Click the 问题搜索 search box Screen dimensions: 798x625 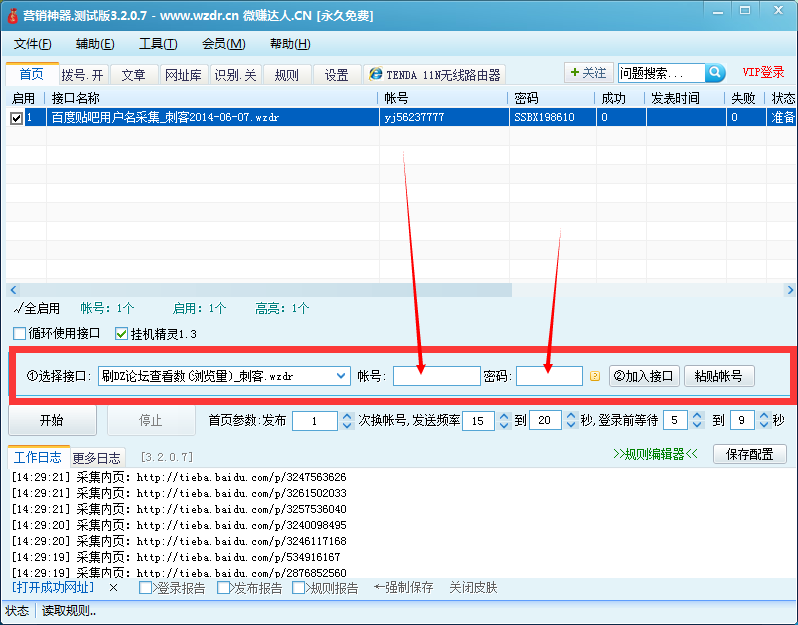point(662,73)
